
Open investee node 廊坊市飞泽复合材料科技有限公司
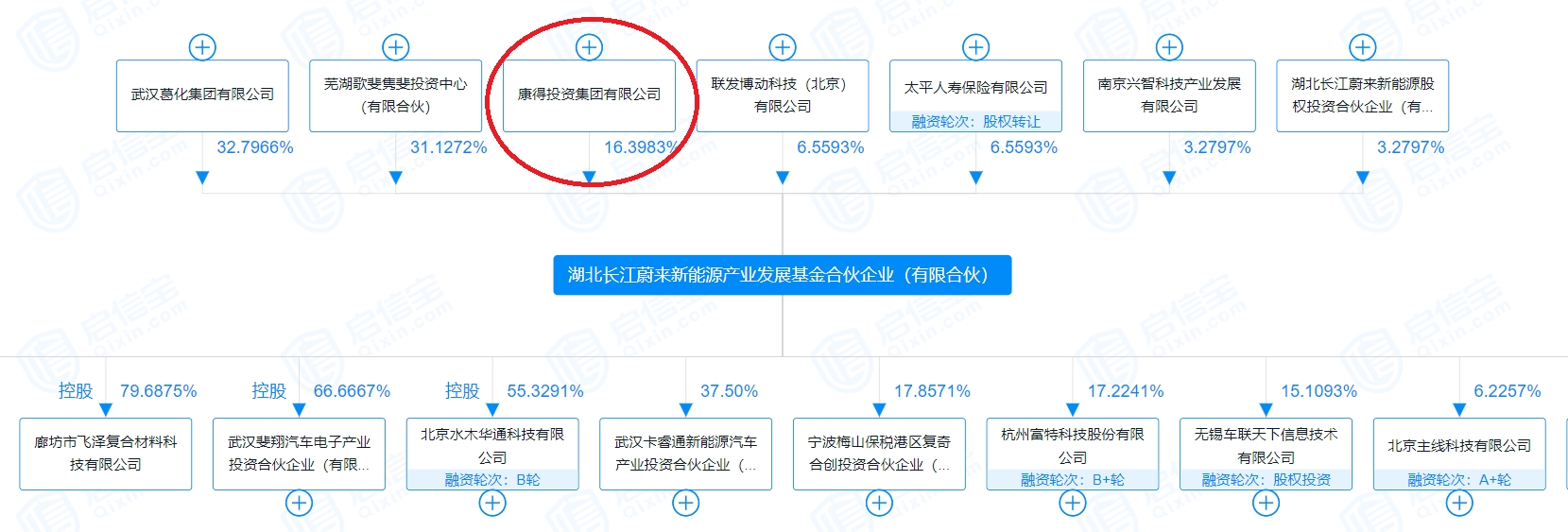click(x=106, y=454)
